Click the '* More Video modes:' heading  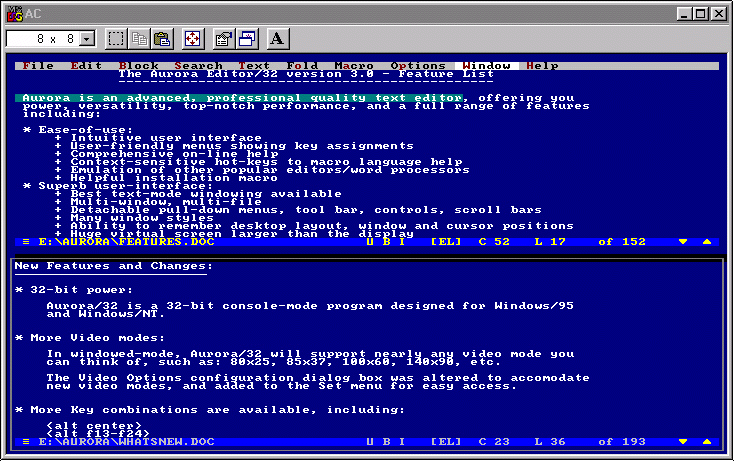point(90,338)
